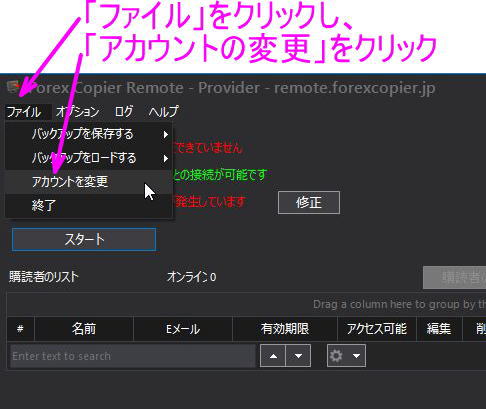The height and width of the screenshot is (409, 486).
Task: Click the Forex Copier app icon in title bar
Action: (14, 87)
